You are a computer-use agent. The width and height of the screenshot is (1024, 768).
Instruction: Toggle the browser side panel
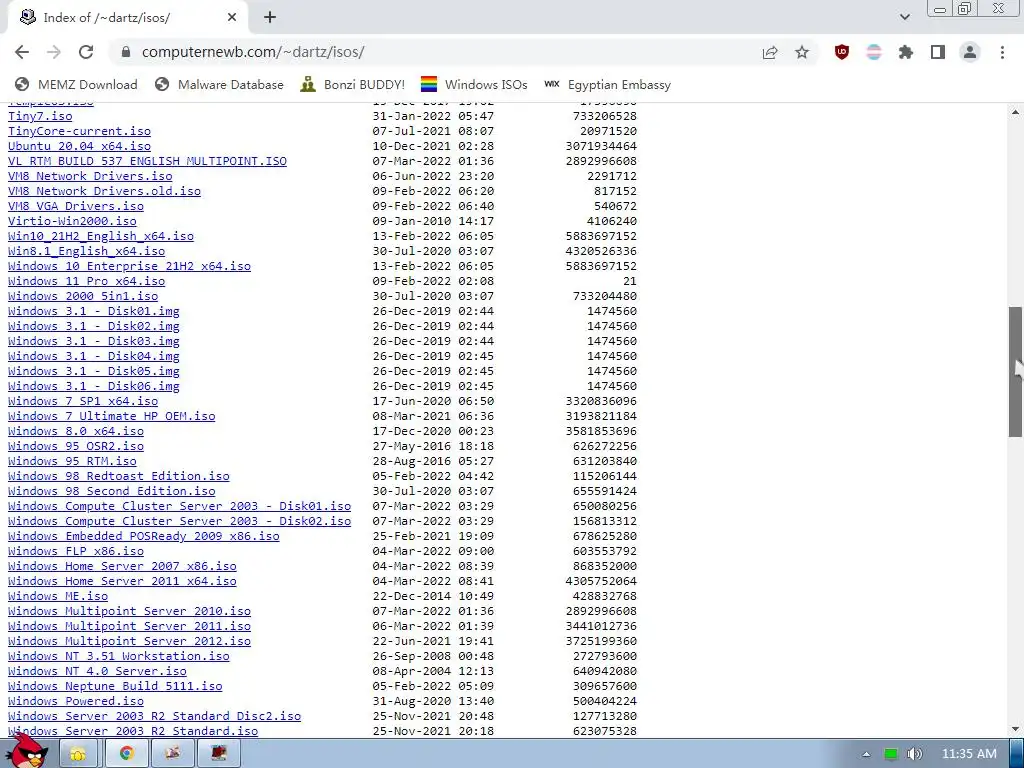point(938,52)
